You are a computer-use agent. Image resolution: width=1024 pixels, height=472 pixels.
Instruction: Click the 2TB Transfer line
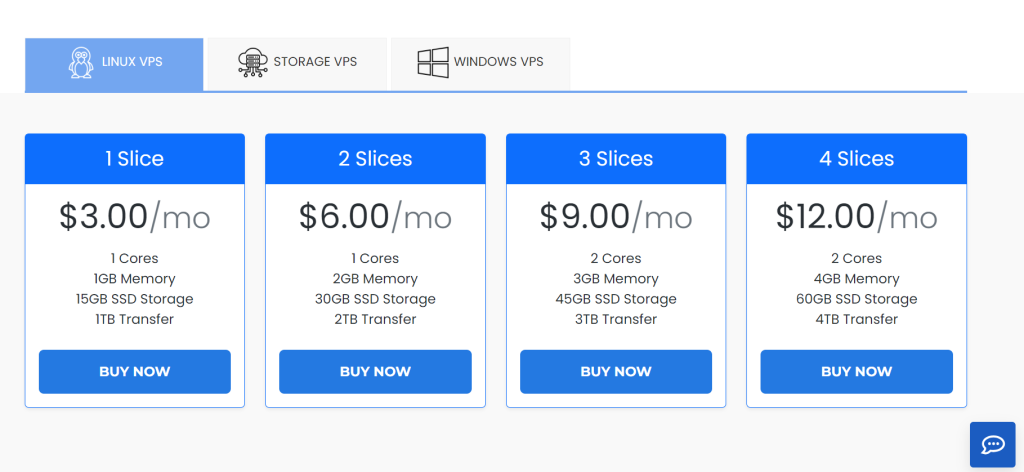point(376,319)
